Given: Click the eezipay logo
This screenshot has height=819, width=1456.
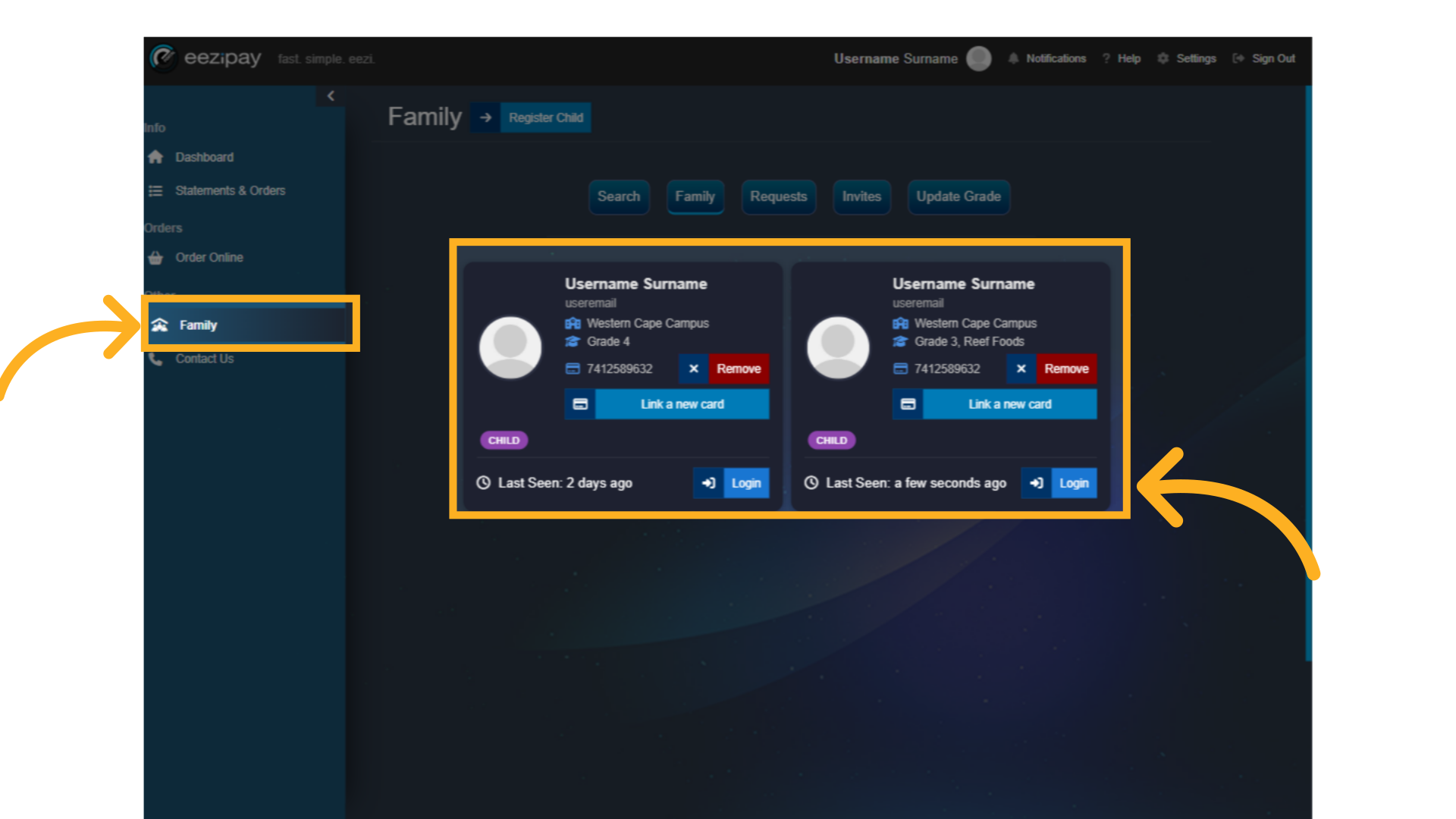Looking at the screenshot, I should 206,58.
